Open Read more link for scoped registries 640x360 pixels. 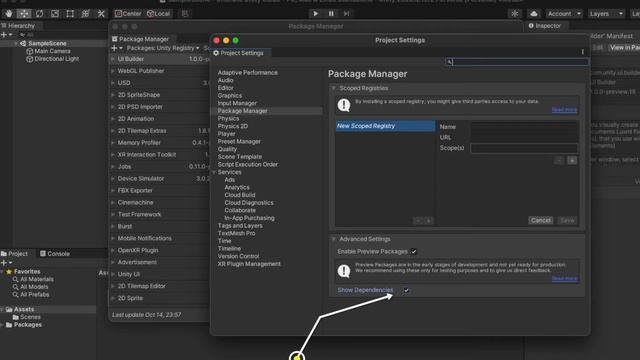pyautogui.click(x=564, y=110)
